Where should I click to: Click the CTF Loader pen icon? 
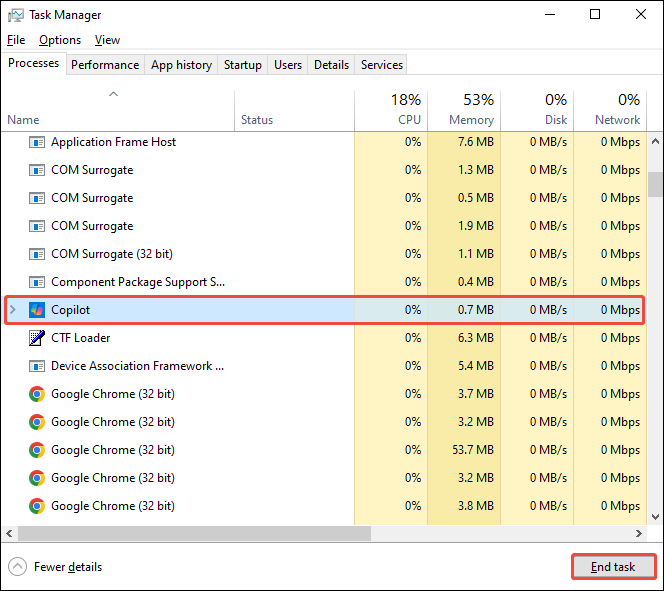pos(37,338)
